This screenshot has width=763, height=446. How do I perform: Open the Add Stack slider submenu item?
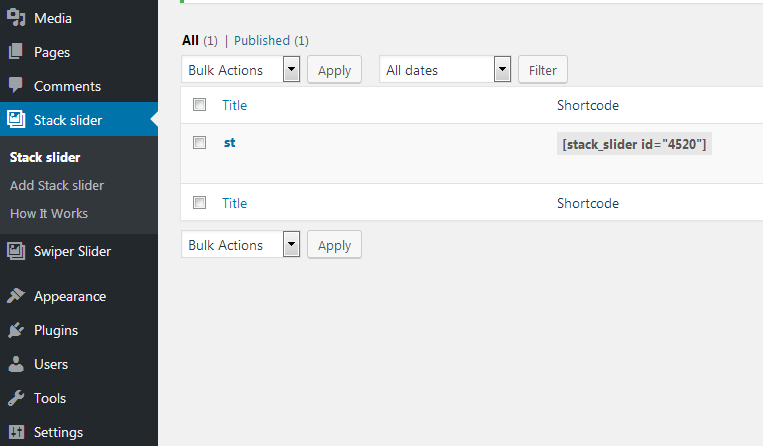(57, 185)
